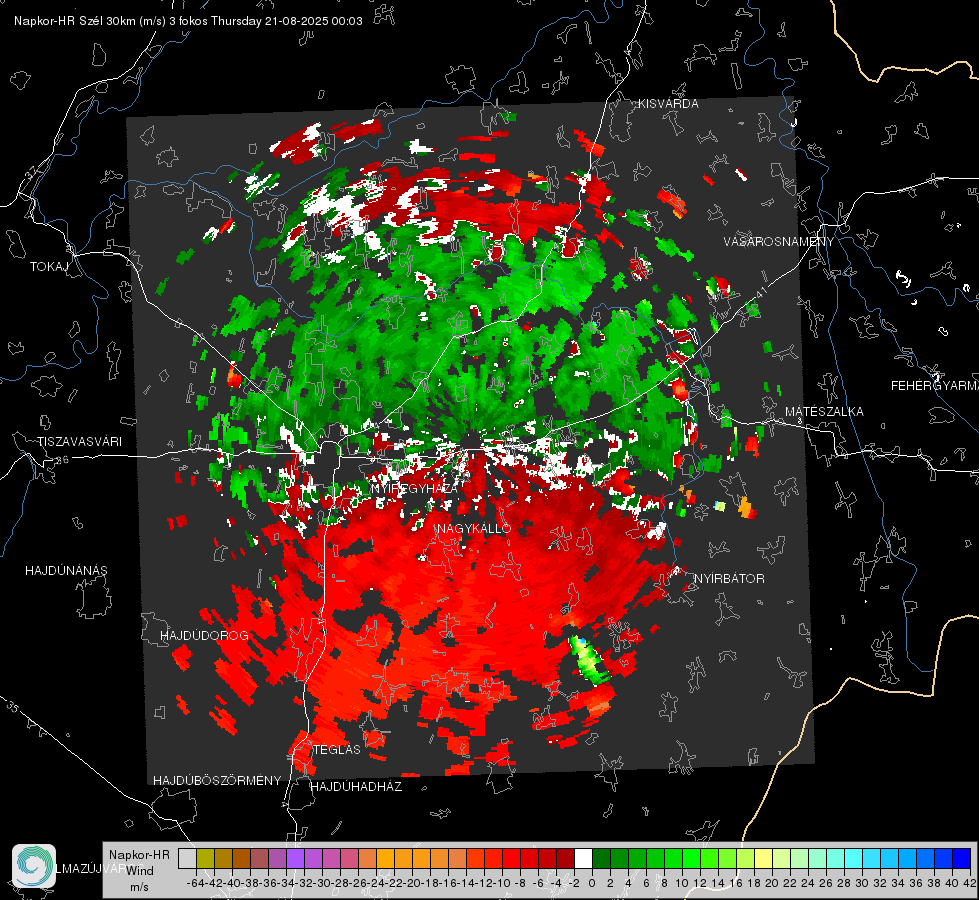Select the HAJDÚHADHÁZ town label

click(x=356, y=787)
